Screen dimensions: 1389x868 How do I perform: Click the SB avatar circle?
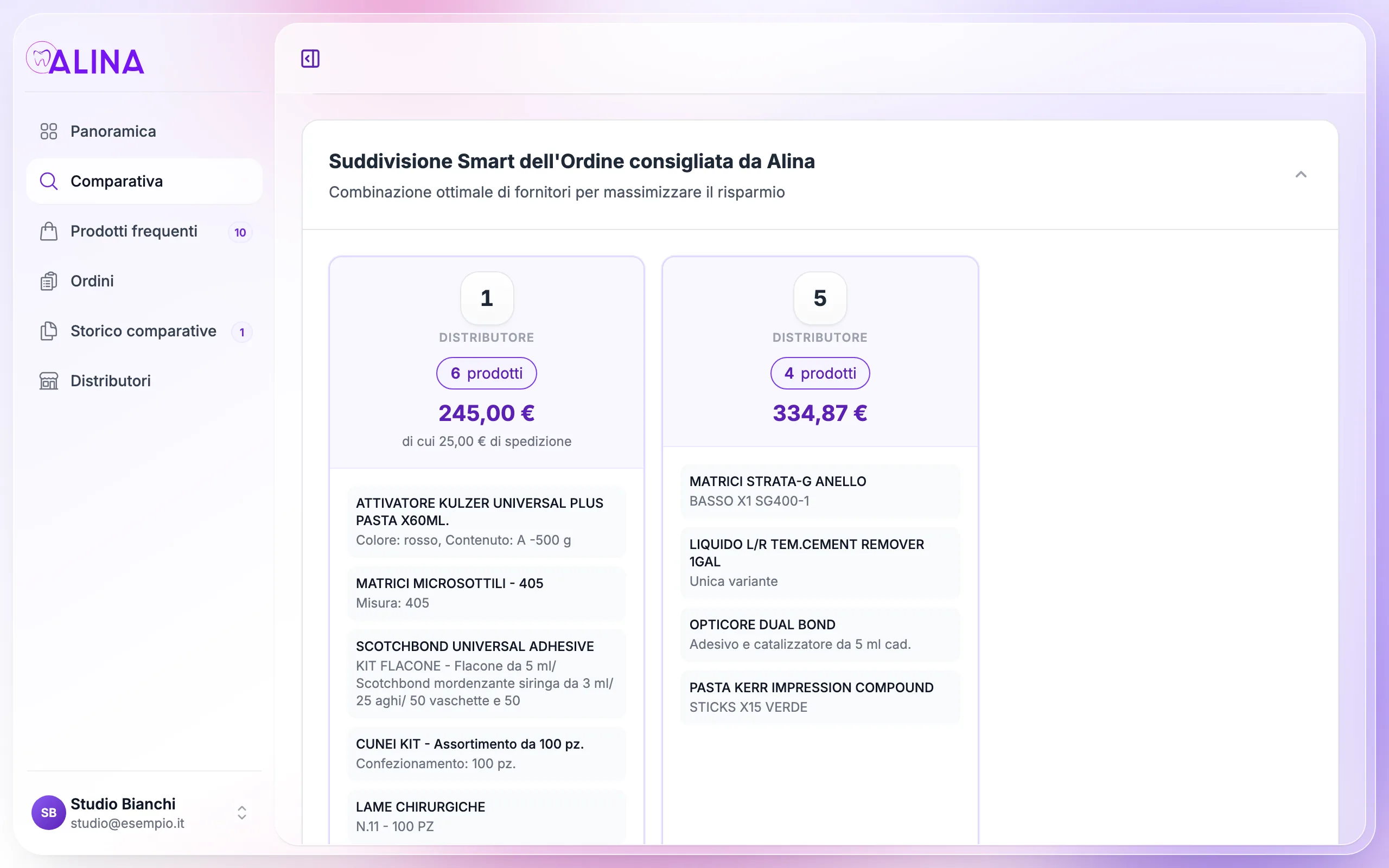click(49, 812)
